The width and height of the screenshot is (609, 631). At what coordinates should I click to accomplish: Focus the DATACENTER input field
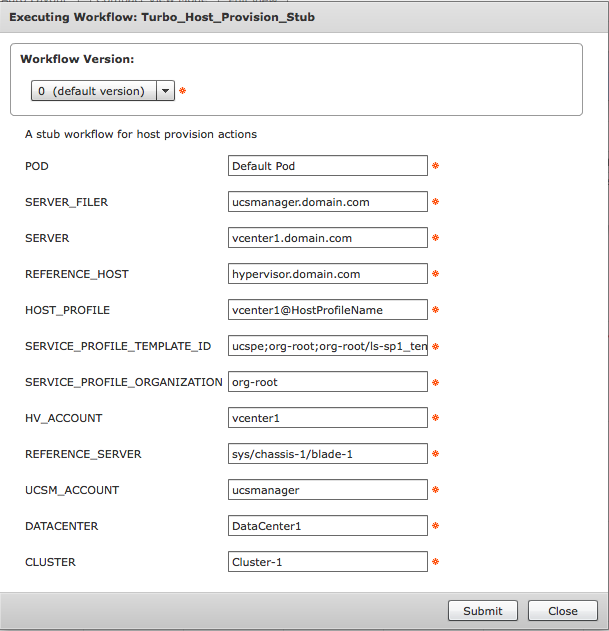tap(328, 526)
